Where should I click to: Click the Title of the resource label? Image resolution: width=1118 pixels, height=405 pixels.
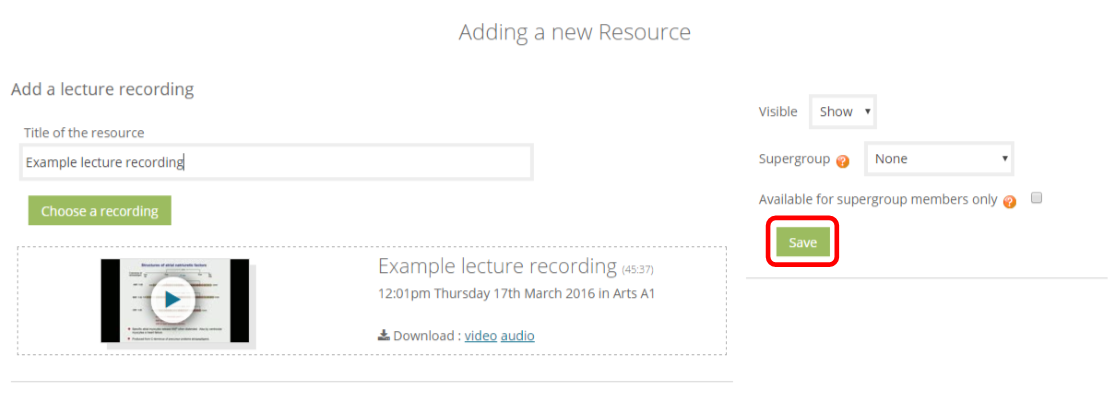click(x=84, y=133)
